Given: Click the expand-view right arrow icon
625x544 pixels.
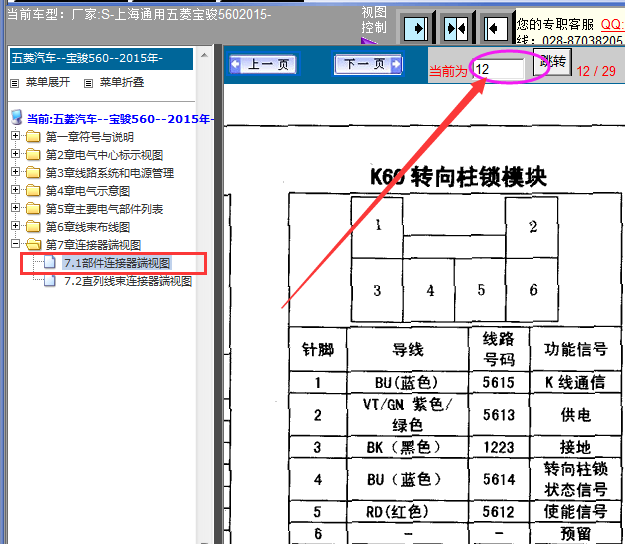Looking at the screenshot, I should tap(417, 28).
